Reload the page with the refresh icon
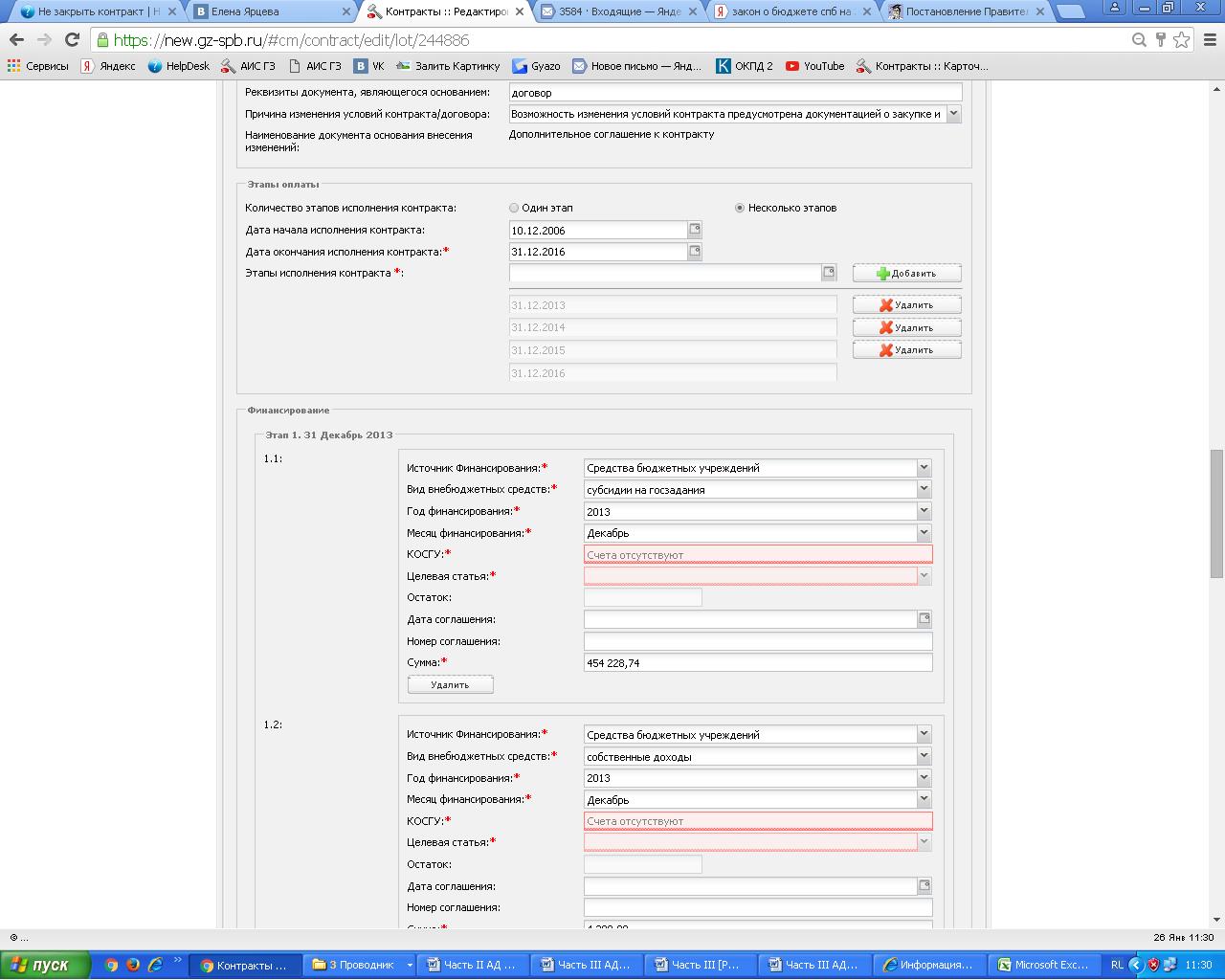 pos(72,40)
